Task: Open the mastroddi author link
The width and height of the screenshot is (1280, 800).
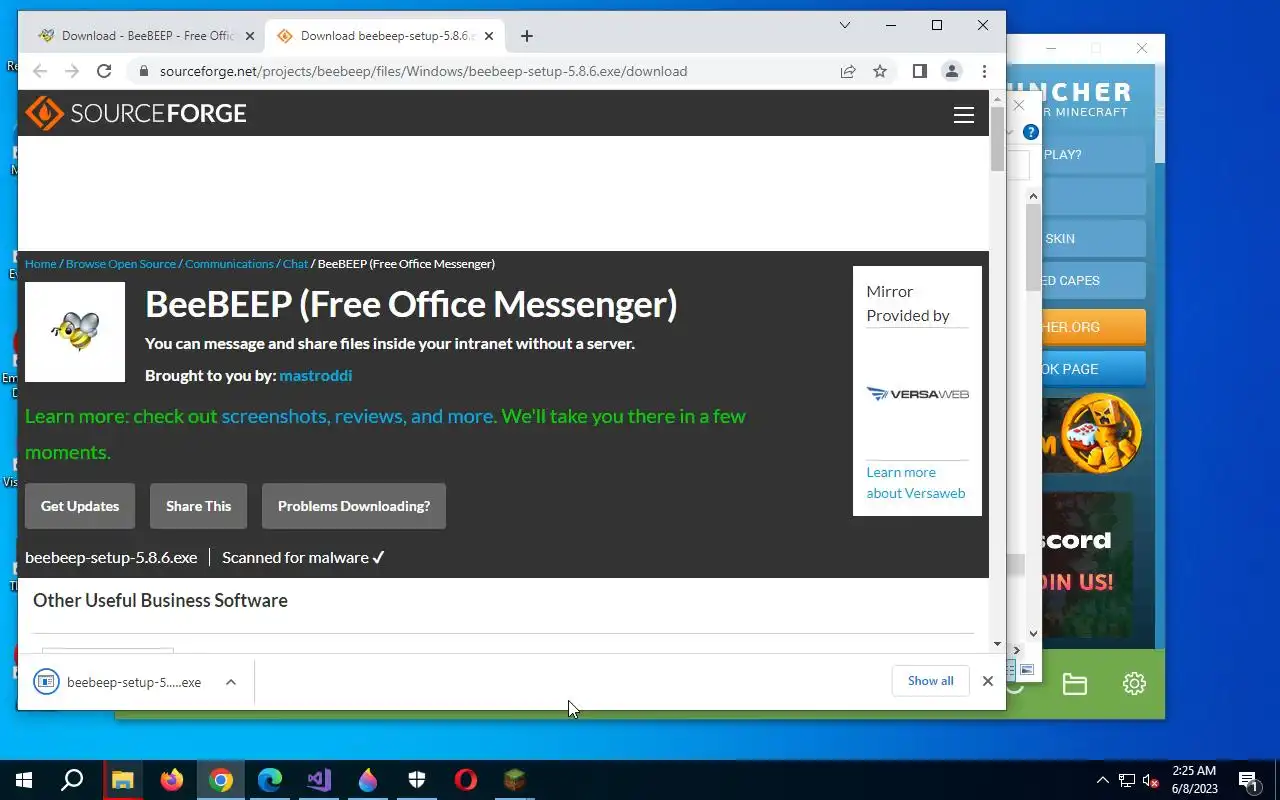Action: [x=316, y=376]
